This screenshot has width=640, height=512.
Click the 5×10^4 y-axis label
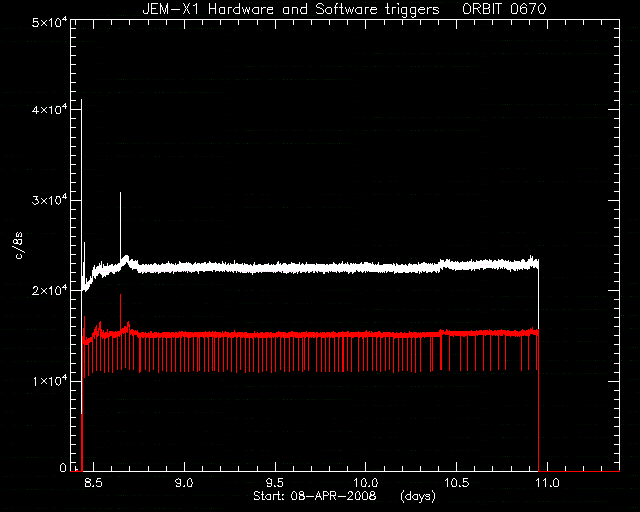pos(49,22)
